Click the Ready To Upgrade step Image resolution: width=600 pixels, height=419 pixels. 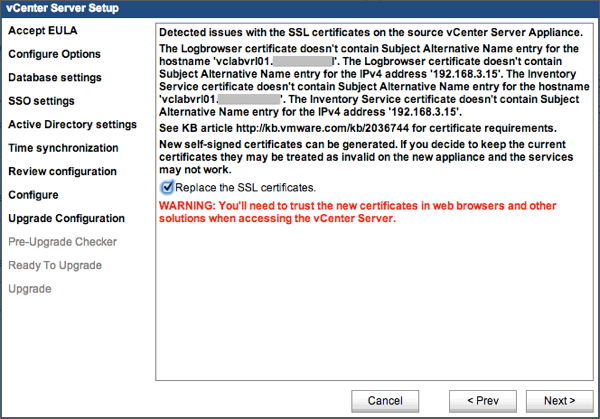[x=55, y=265]
